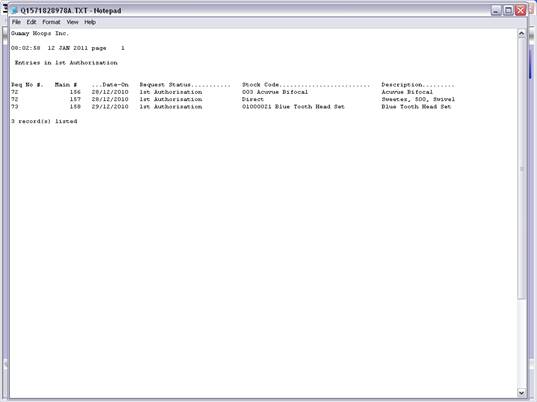The width and height of the screenshot is (537, 402).
Task: Minimize the Notepad window
Action: pyautogui.click(x=496, y=11)
